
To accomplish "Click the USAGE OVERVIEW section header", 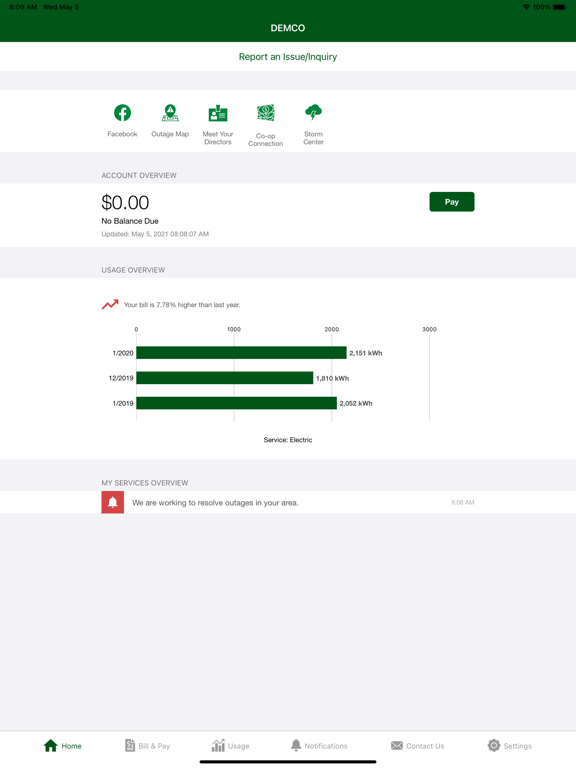I will (x=133, y=270).
